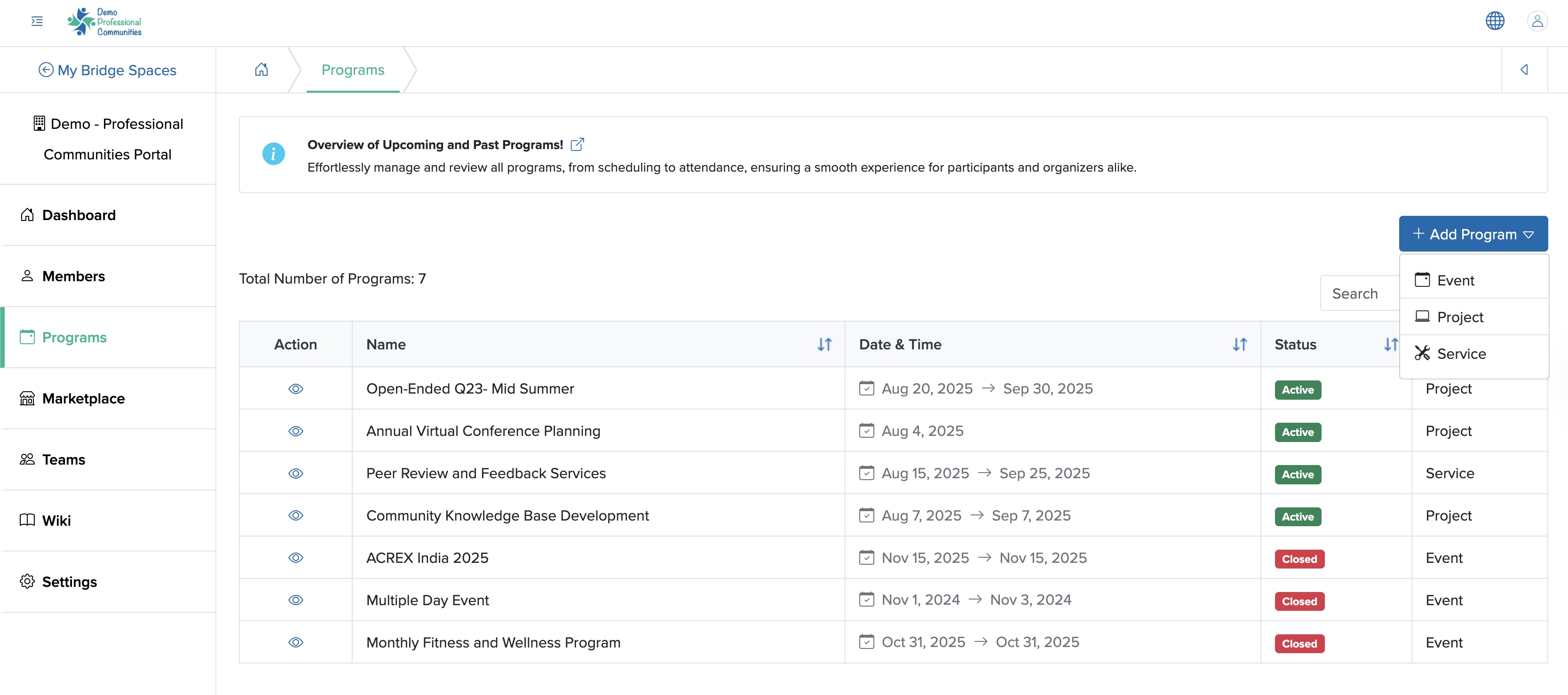The width and height of the screenshot is (1568, 695).
Task: Click calendar icon in ACREX India row
Action: (866, 558)
